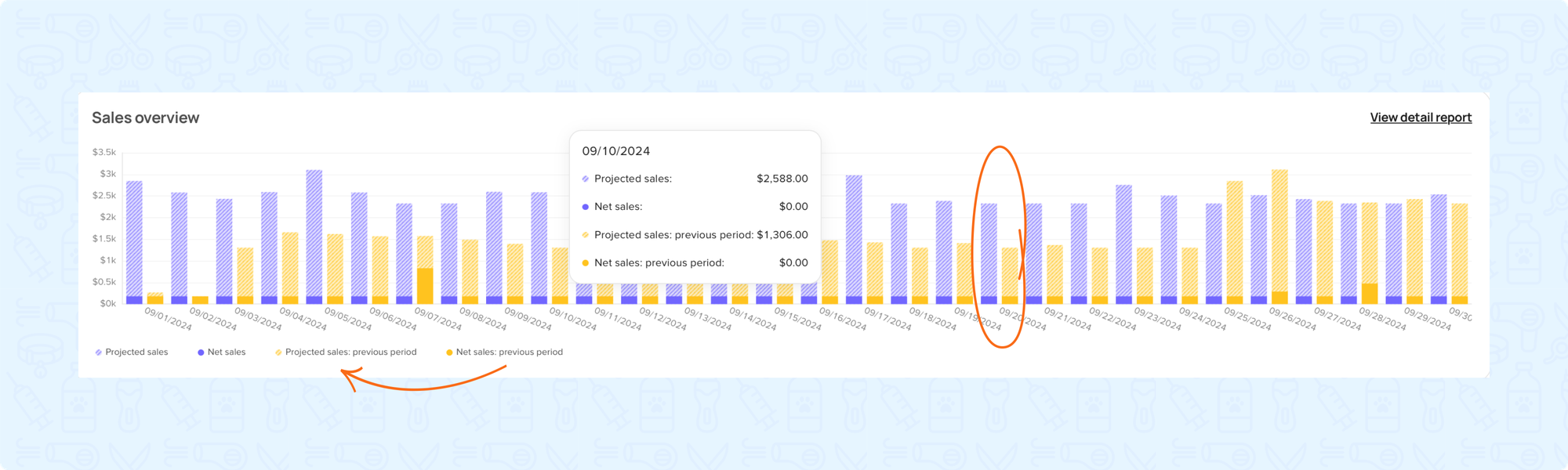Click the purple Projected sales legend dot
The width and height of the screenshot is (1568, 470).
[99, 352]
